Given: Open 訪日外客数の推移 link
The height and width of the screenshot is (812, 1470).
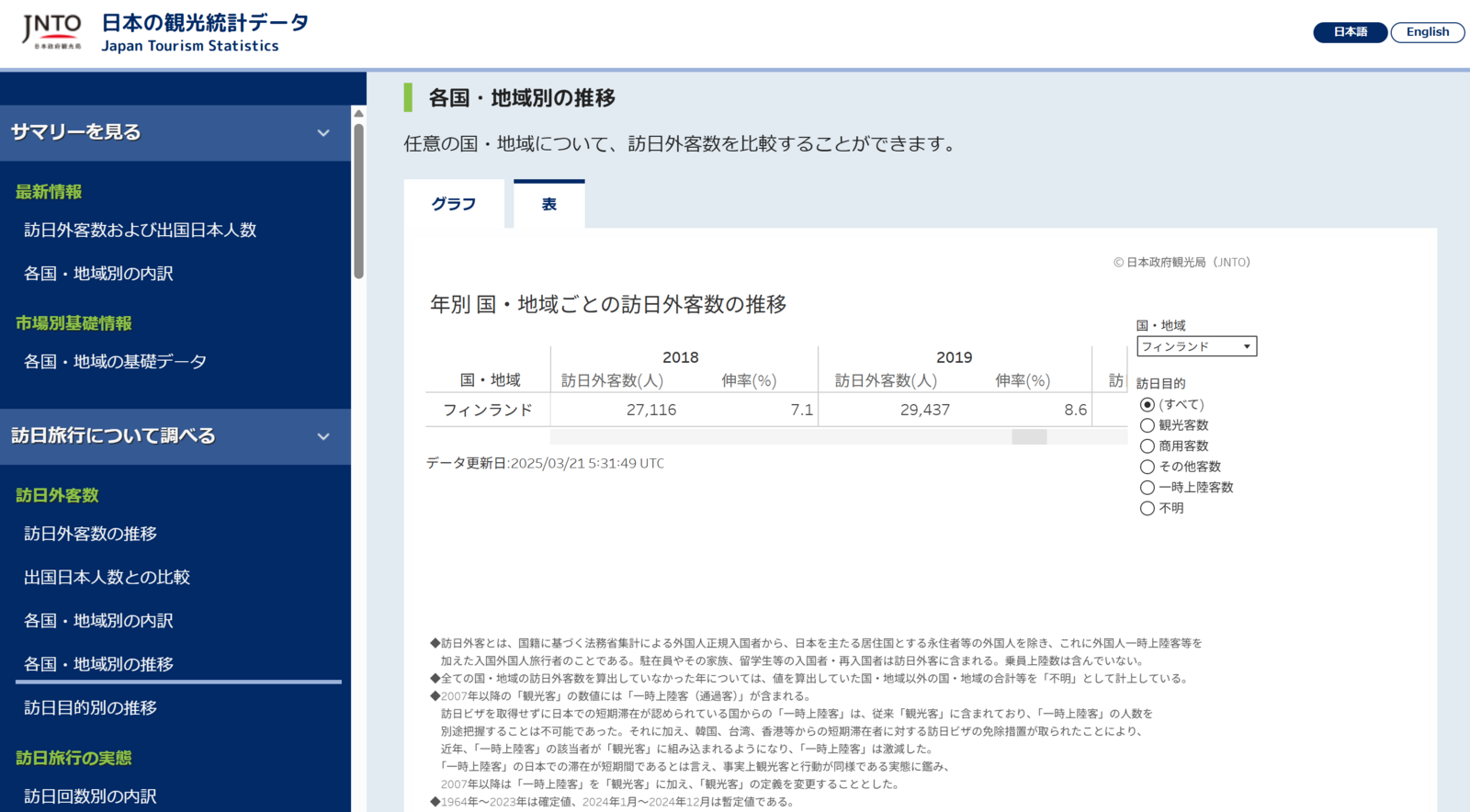Looking at the screenshot, I should pos(90,533).
